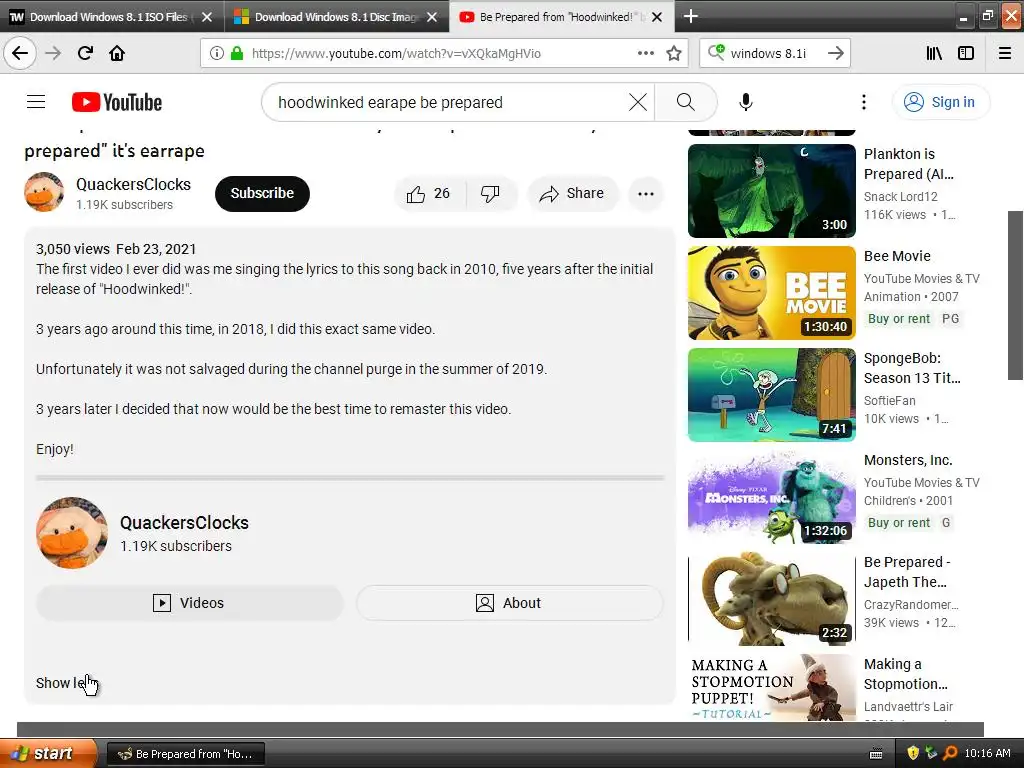Image resolution: width=1024 pixels, height=768 pixels.
Task: Sign in to YouTube
Action: pyautogui.click(x=940, y=102)
